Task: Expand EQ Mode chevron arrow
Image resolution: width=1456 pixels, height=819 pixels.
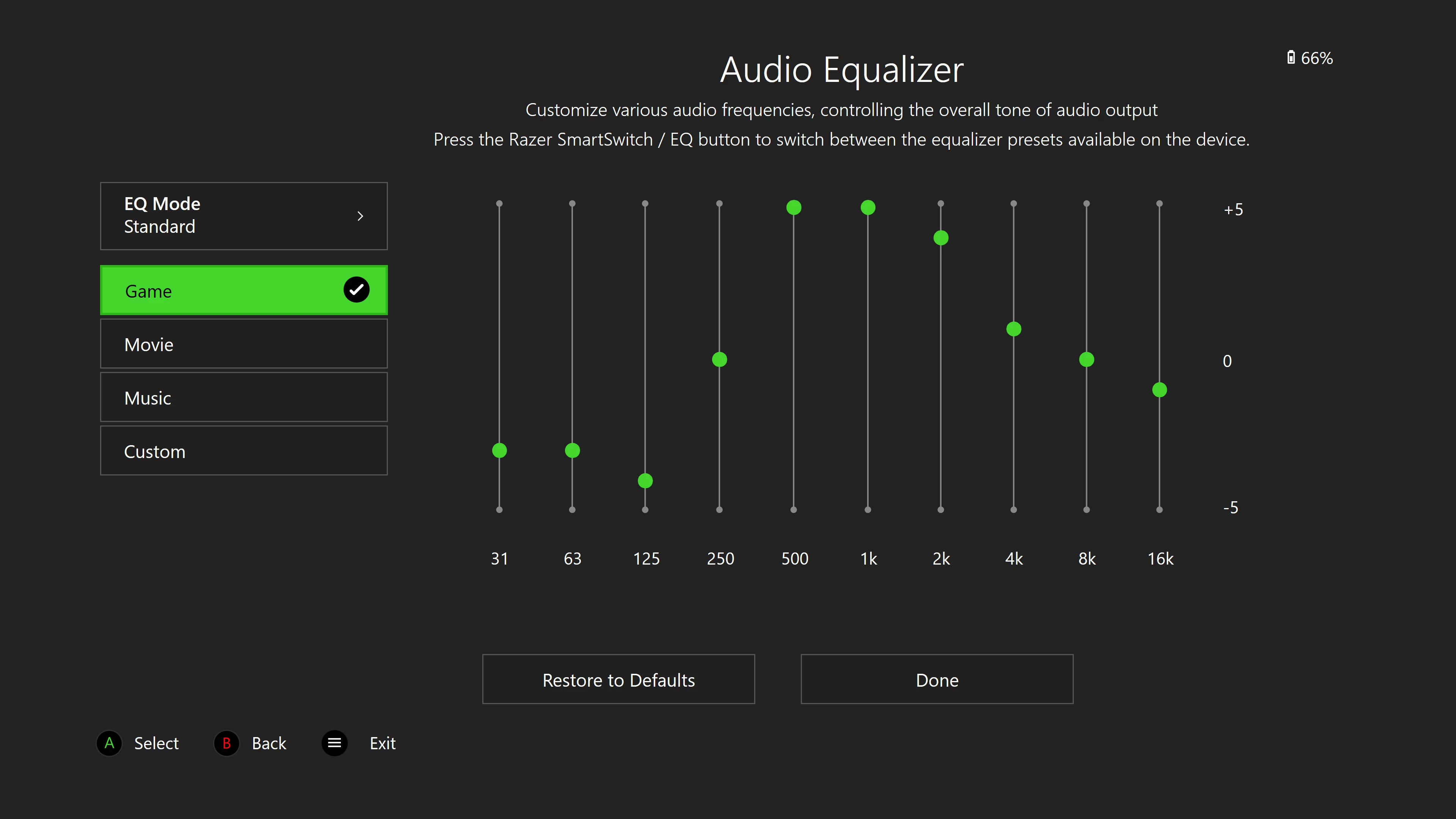Action: pyautogui.click(x=361, y=216)
